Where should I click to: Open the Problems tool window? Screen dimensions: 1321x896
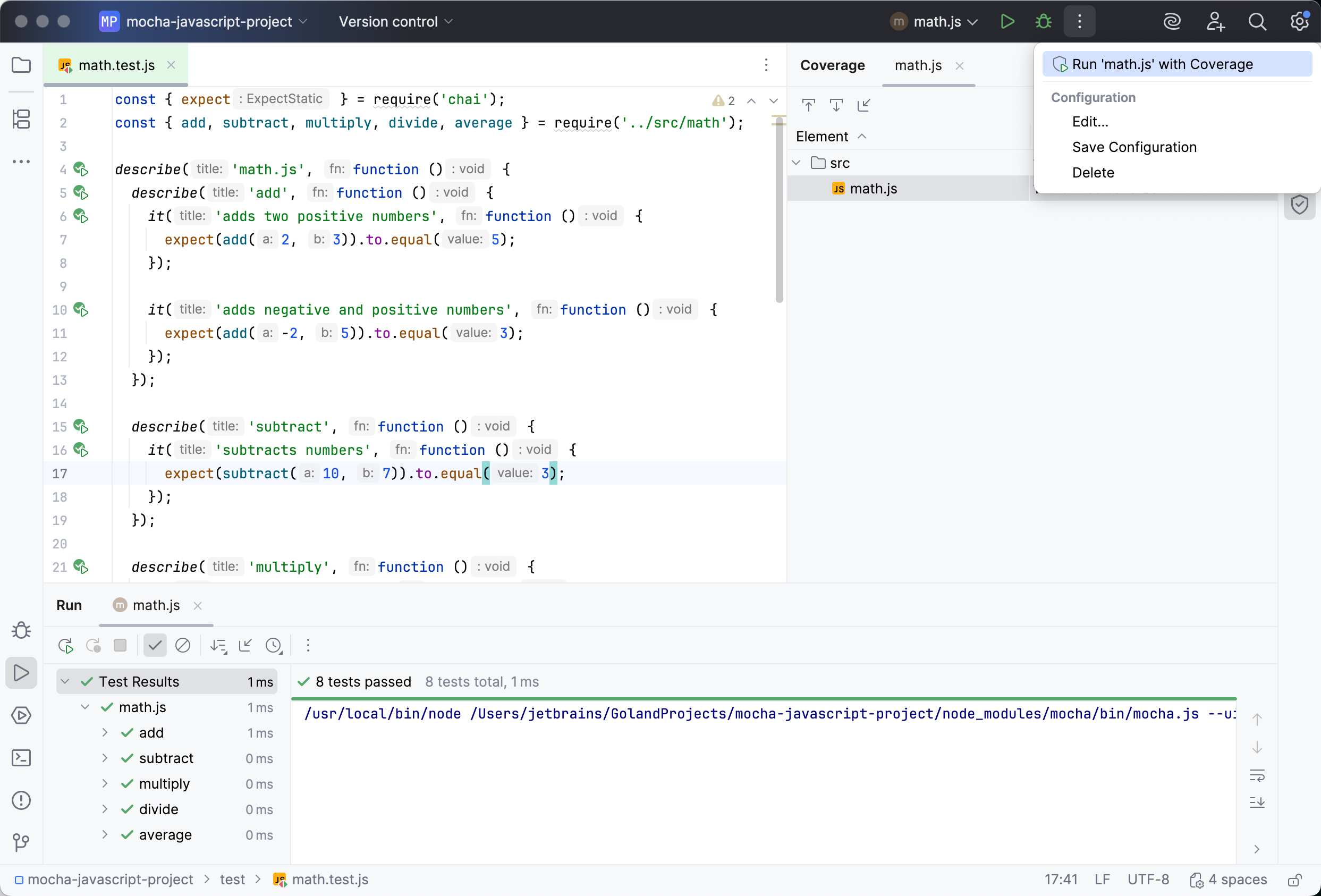(21, 800)
